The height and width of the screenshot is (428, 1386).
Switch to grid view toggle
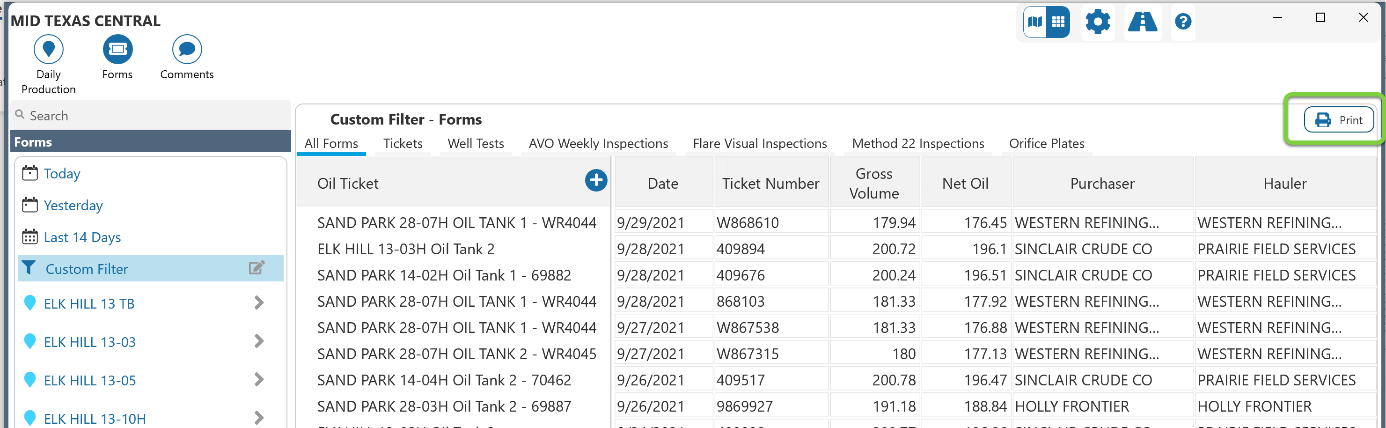[1057, 21]
